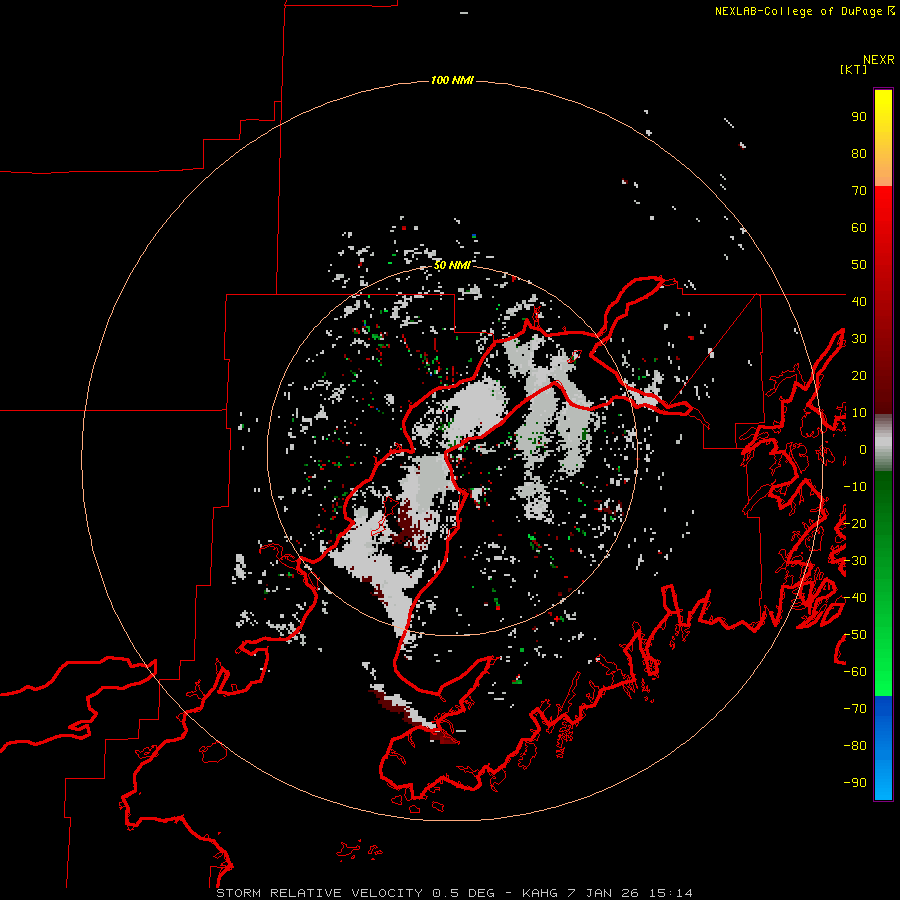Image resolution: width=900 pixels, height=900 pixels.
Task: Click the -30 value on the velocity scale
Action: pos(855,561)
